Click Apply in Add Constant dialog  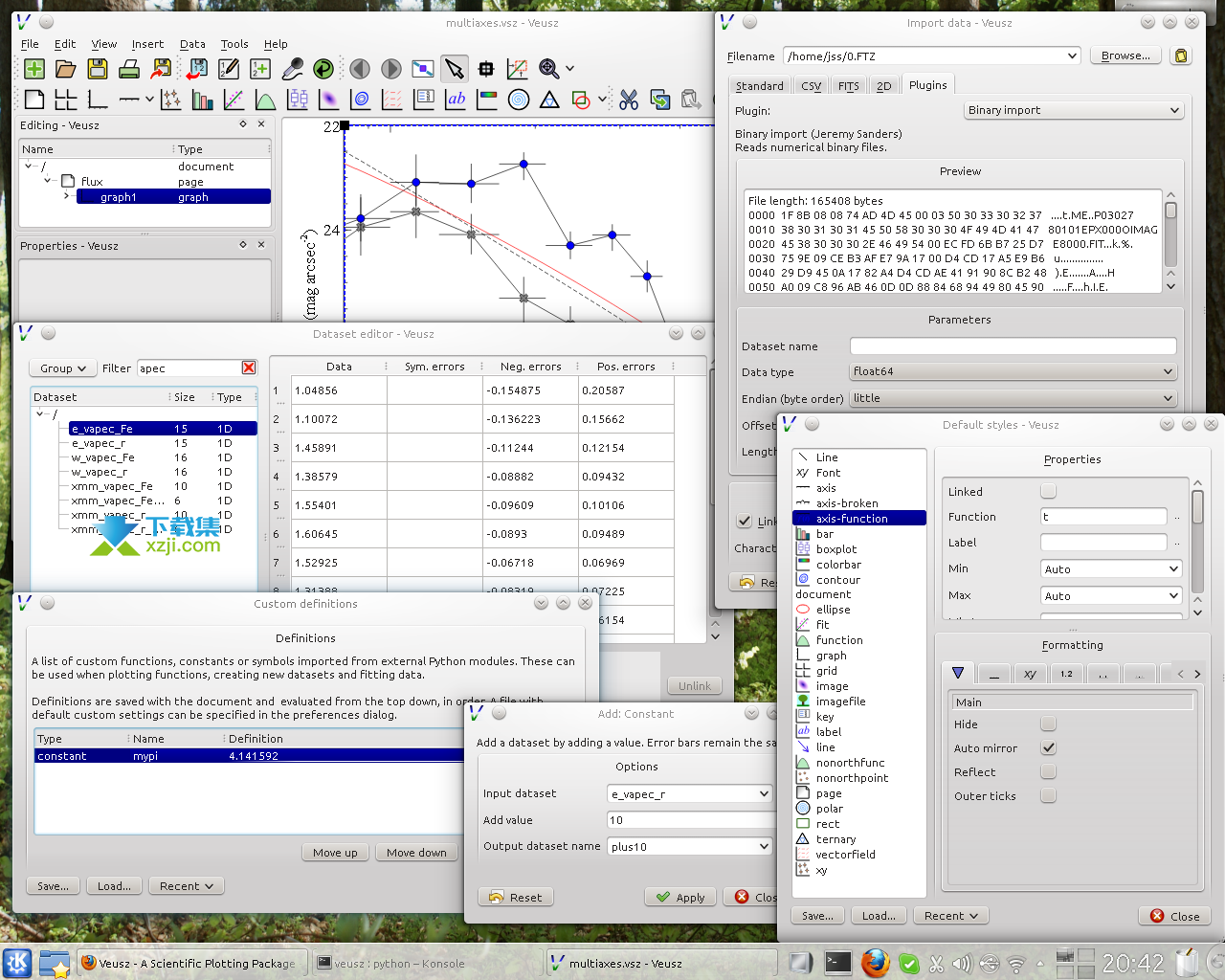679,897
